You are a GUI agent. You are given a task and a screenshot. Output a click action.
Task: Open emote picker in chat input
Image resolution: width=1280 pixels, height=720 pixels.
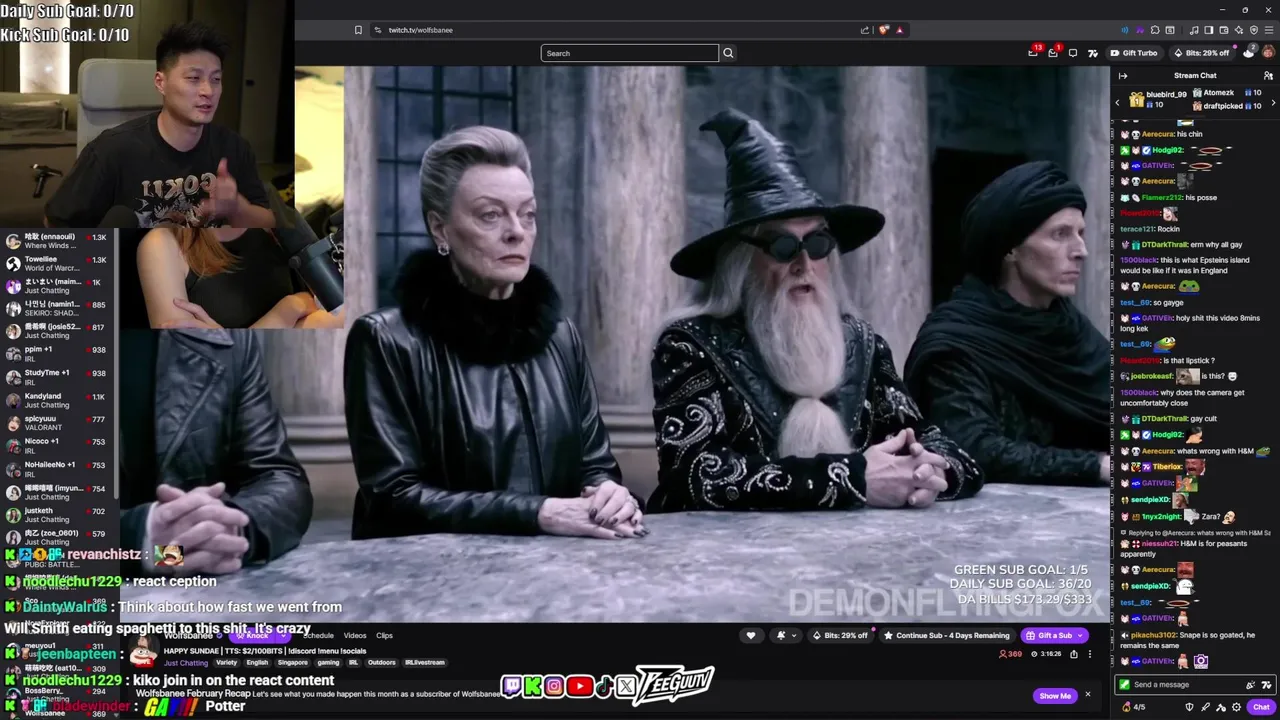coord(1250,685)
